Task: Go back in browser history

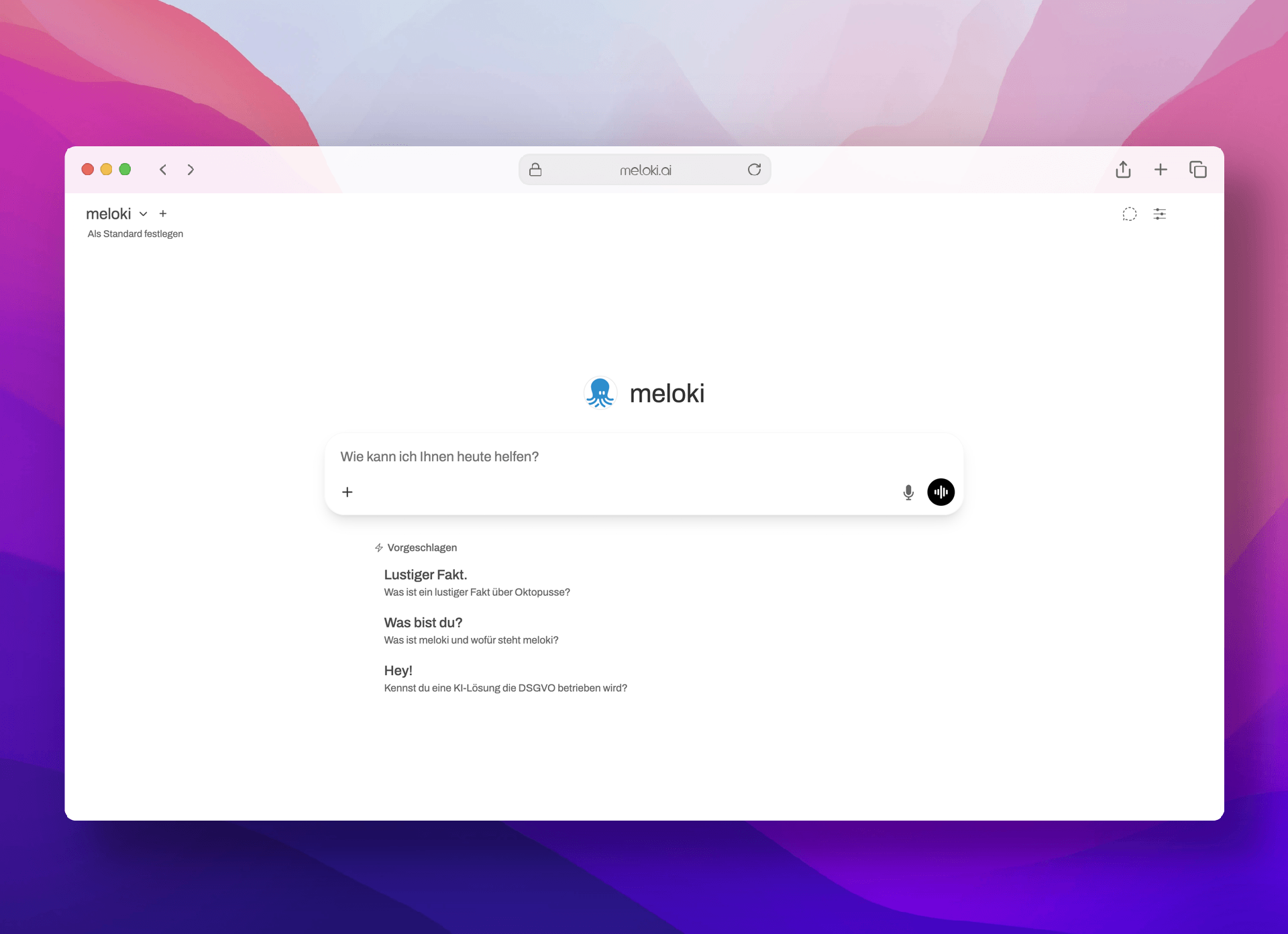Action: tap(163, 170)
